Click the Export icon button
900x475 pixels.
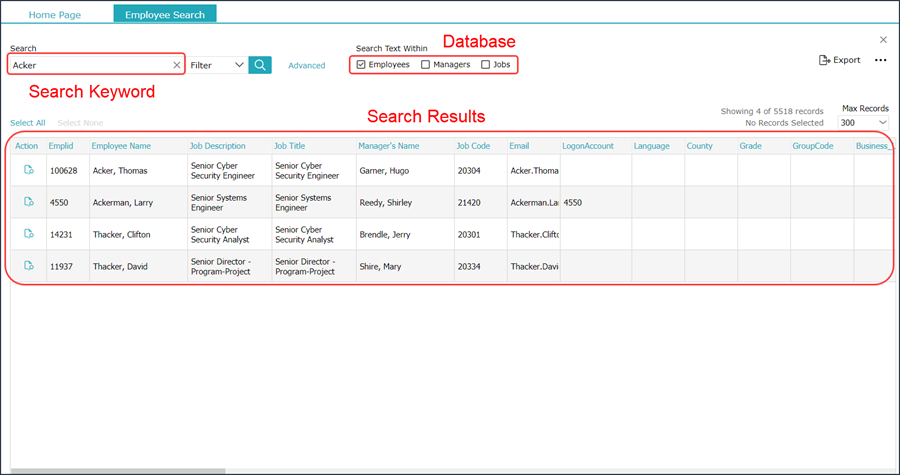(839, 60)
